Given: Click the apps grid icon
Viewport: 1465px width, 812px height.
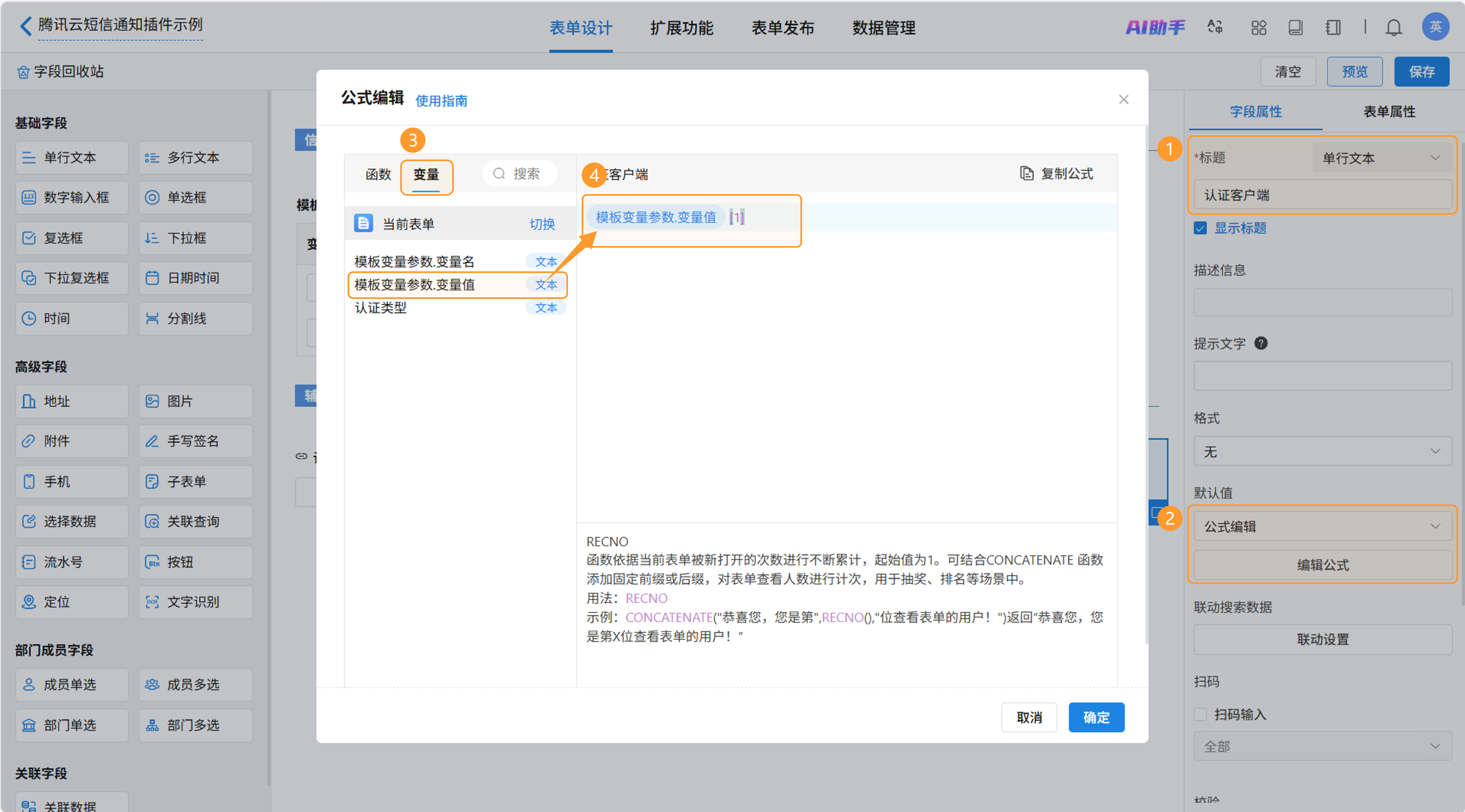Looking at the screenshot, I should tap(1259, 27).
